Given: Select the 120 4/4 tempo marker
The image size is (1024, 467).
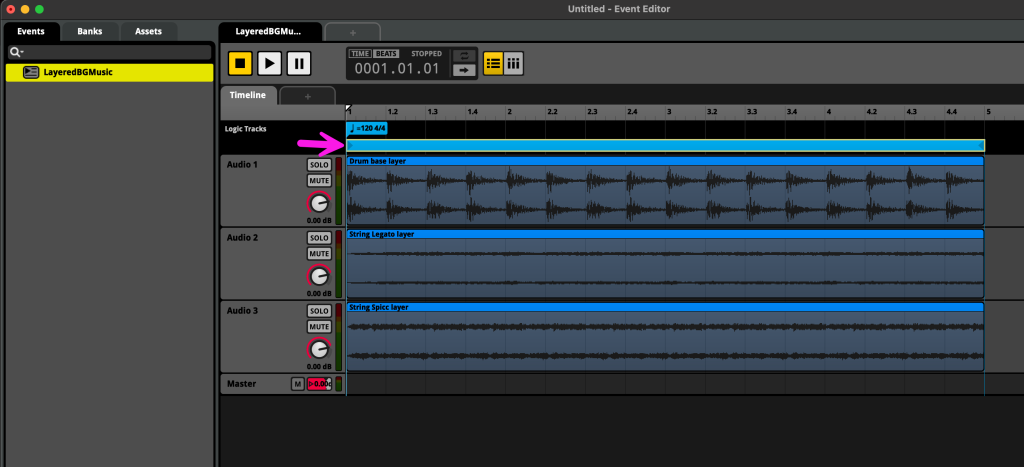Looking at the screenshot, I should pos(366,128).
